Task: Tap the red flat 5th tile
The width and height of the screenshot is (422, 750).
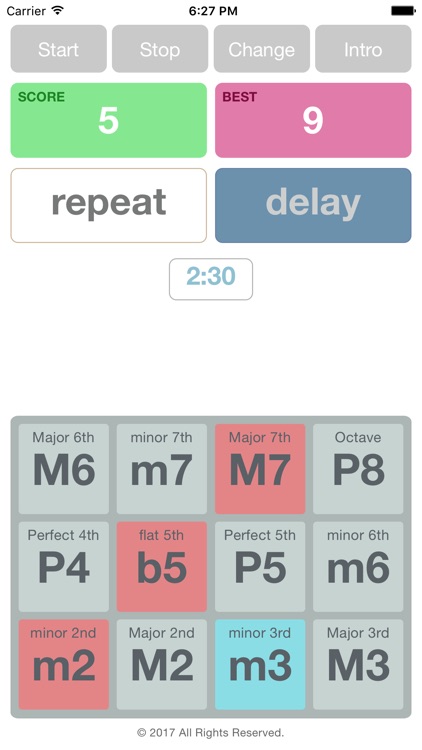Action: (162, 567)
